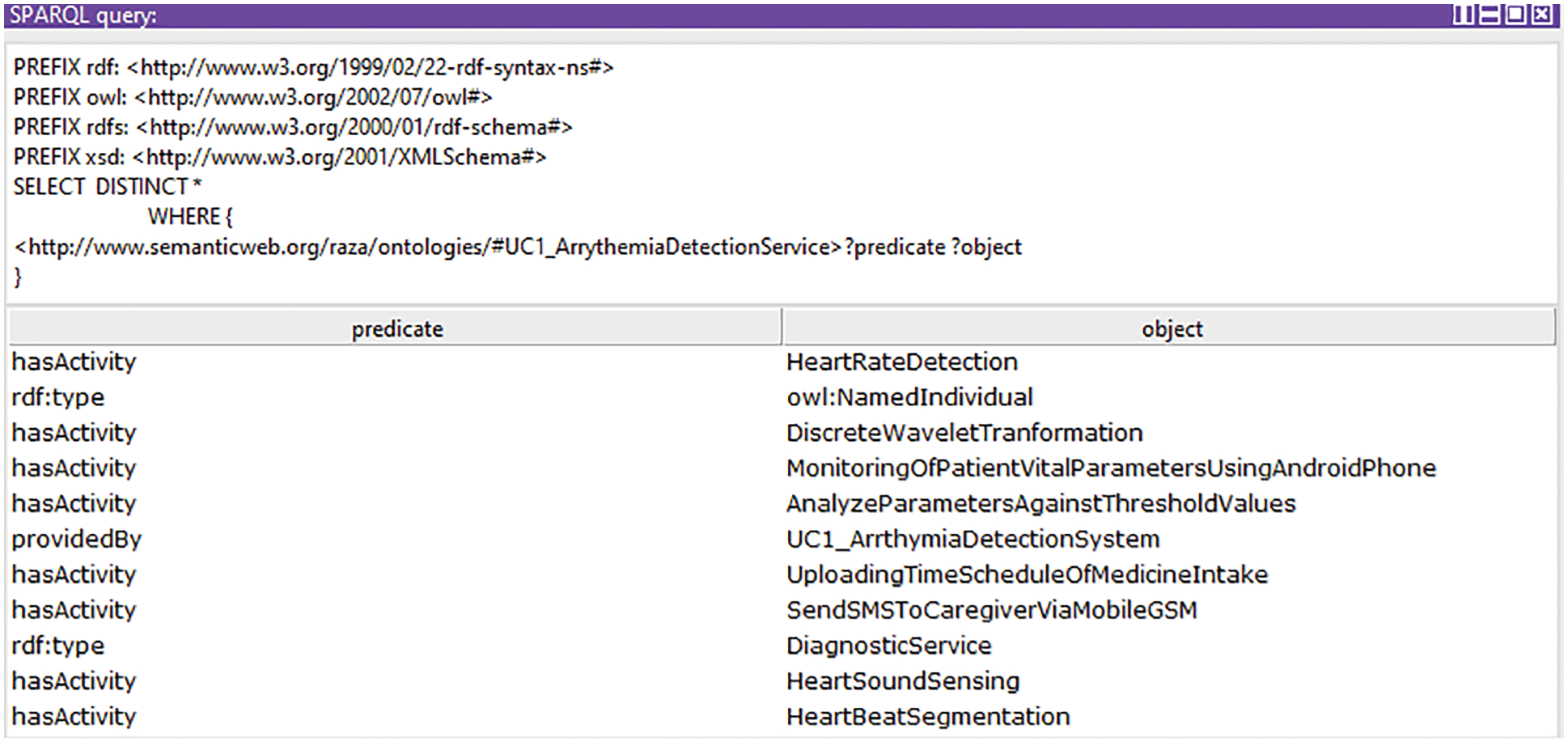Choose the HeartBeatSegmentation object cell
The width and height of the screenshot is (1568, 746).
(x=928, y=717)
